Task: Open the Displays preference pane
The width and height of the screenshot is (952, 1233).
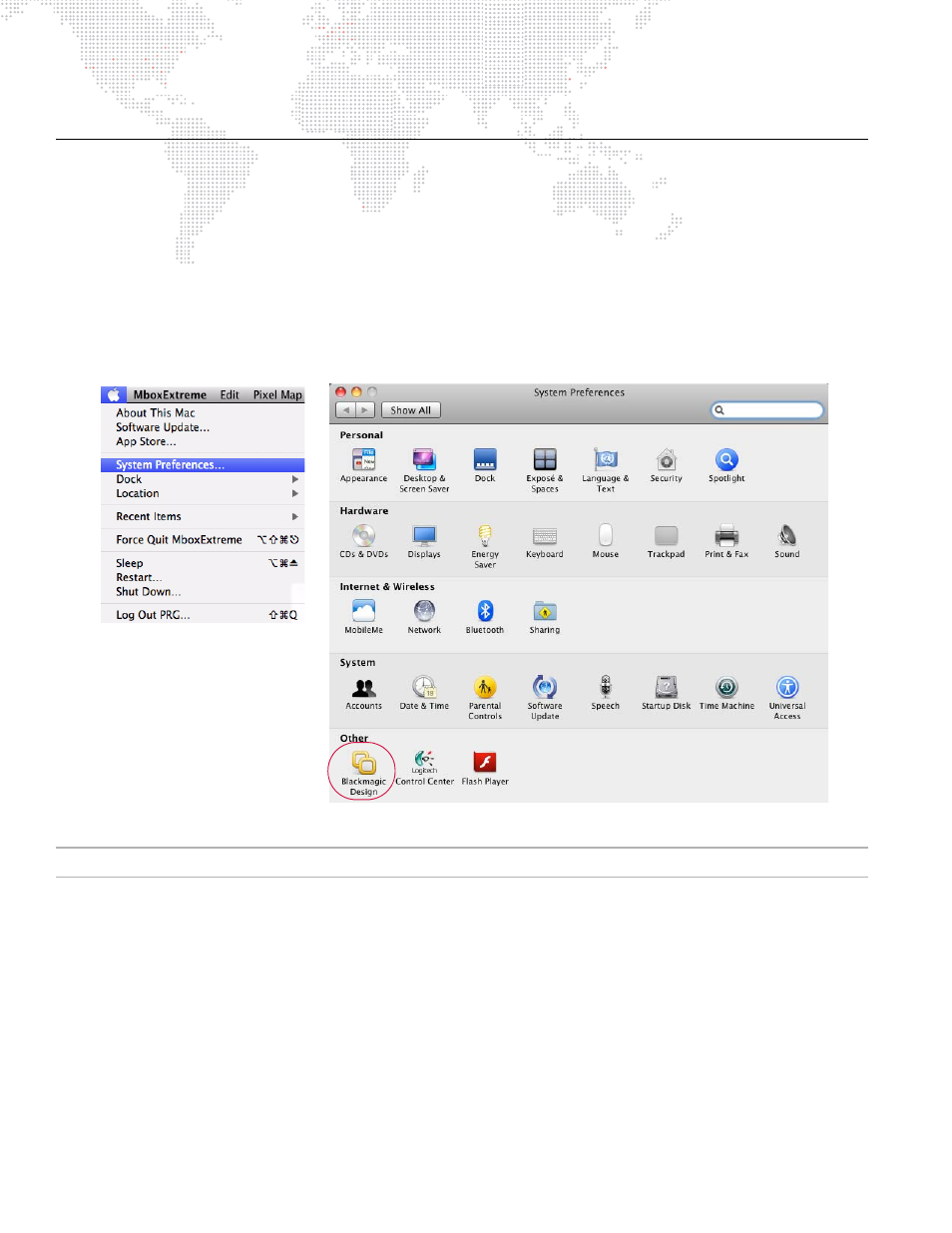Action: [424, 541]
